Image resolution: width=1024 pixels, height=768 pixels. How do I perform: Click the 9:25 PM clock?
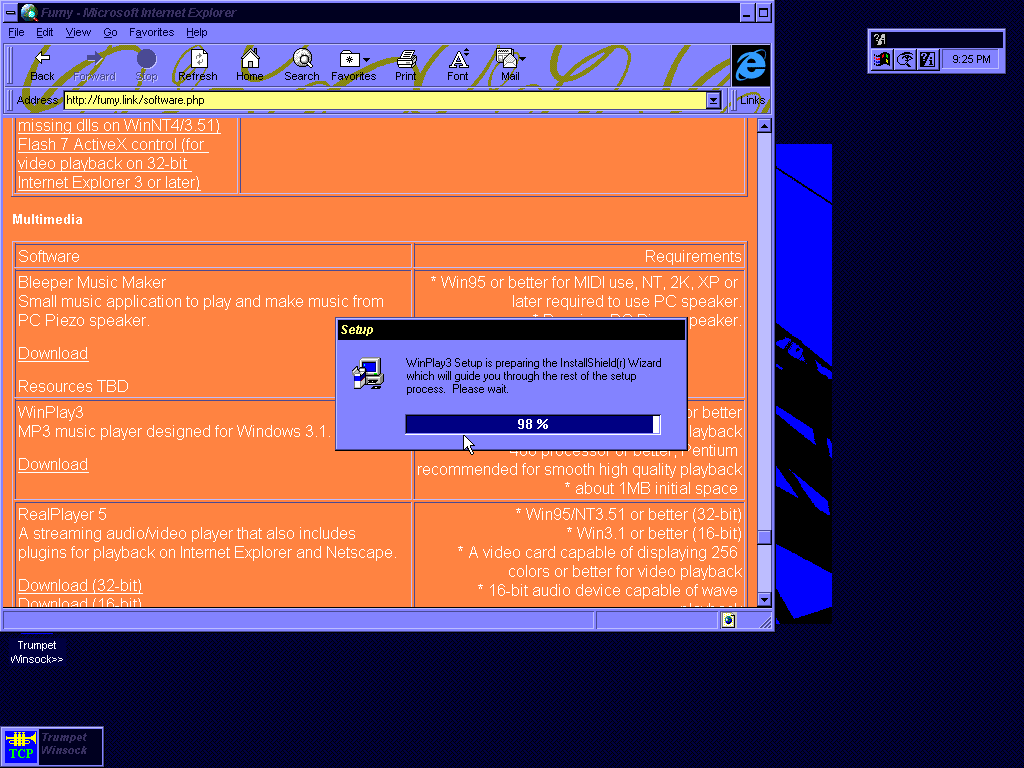pyautogui.click(x=971, y=59)
